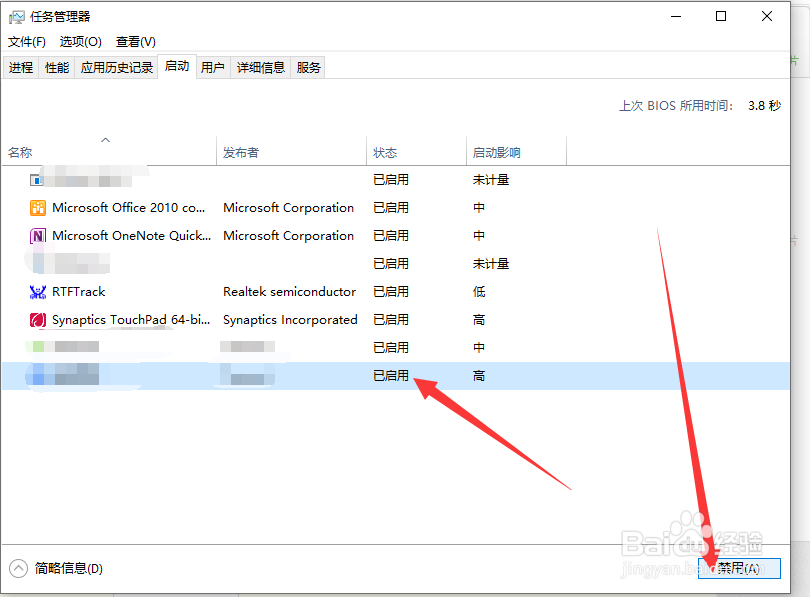The width and height of the screenshot is (810, 597).
Task: Click the 名称 column sort arrow
Action: tap(105, 140)
